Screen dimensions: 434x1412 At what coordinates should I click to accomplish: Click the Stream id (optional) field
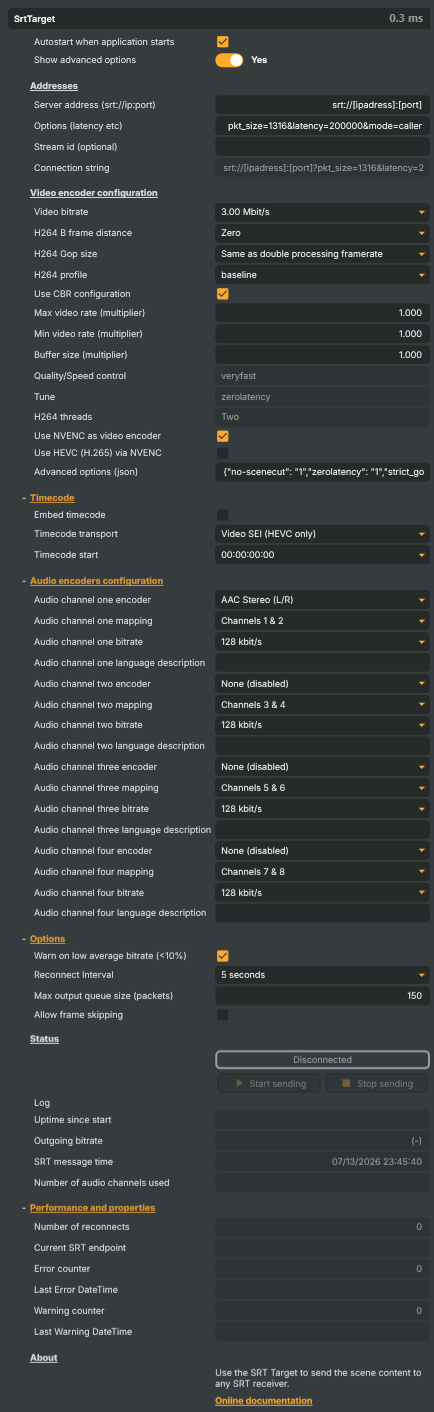[x=323, y=147]
